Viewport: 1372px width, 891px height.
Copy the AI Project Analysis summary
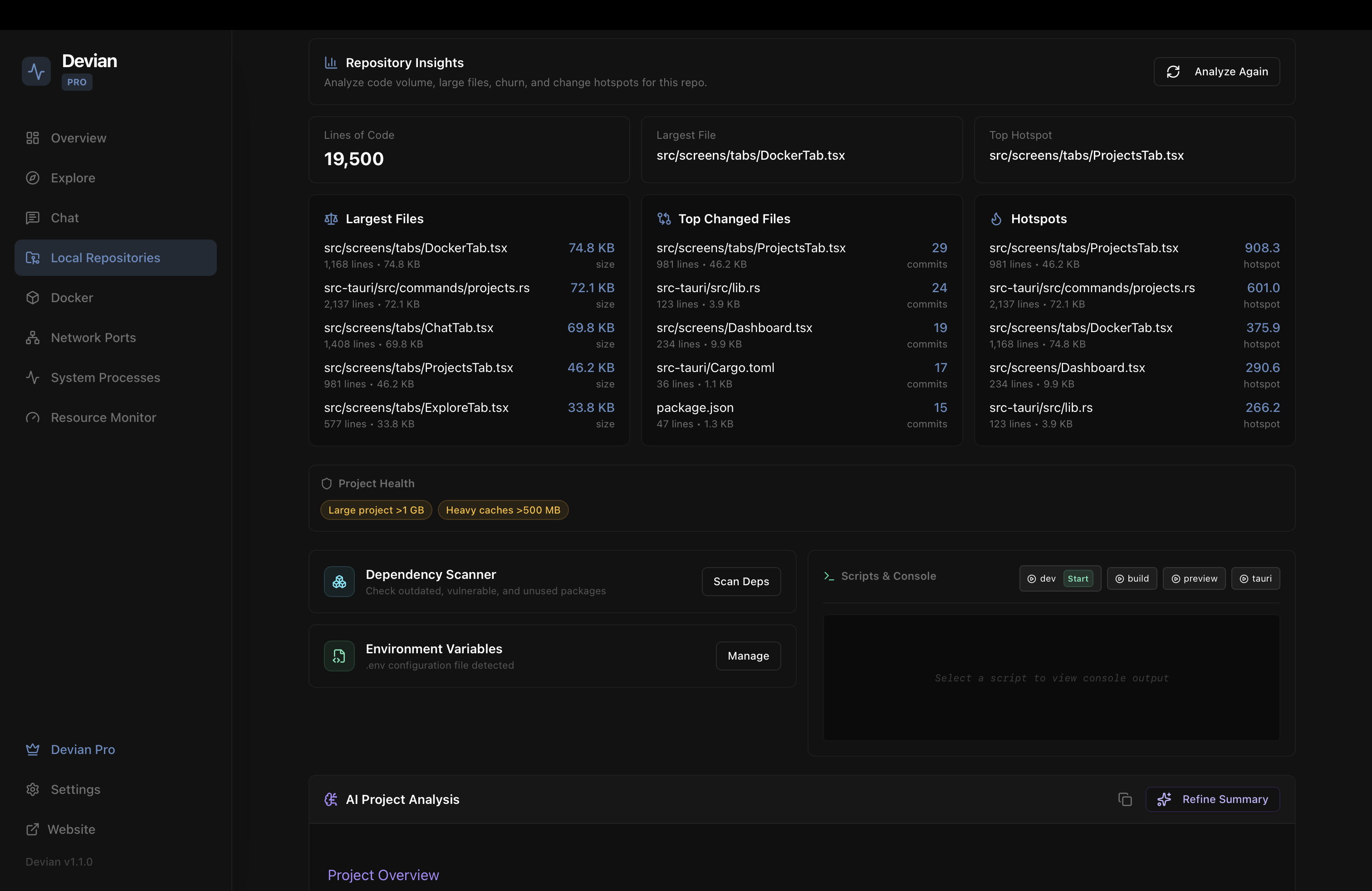(x=1125, y=799)
